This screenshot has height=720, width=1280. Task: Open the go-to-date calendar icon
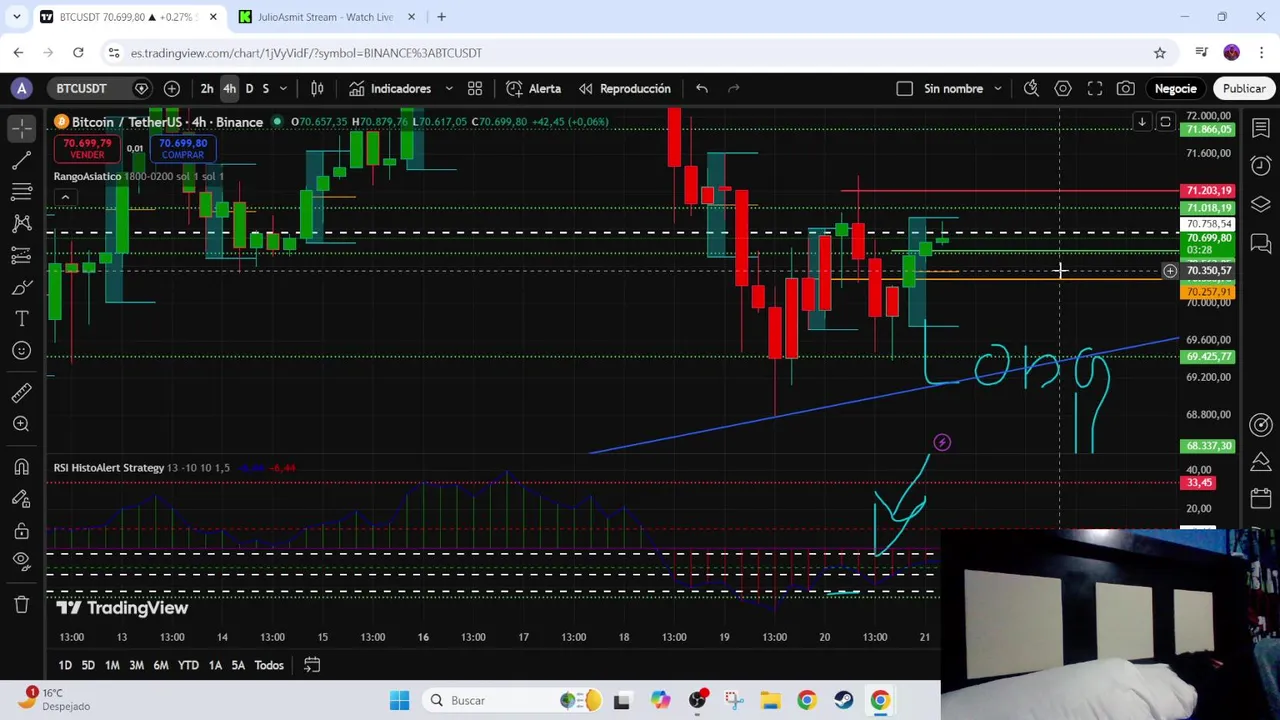tap(312, 665)
